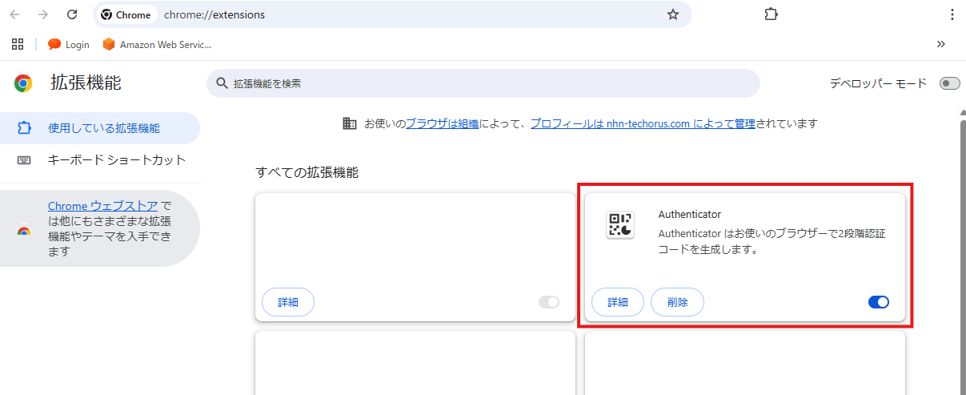This screenshot has width=966, height=395.
Task: Reload the extensions page
Action: click(71, 15)
